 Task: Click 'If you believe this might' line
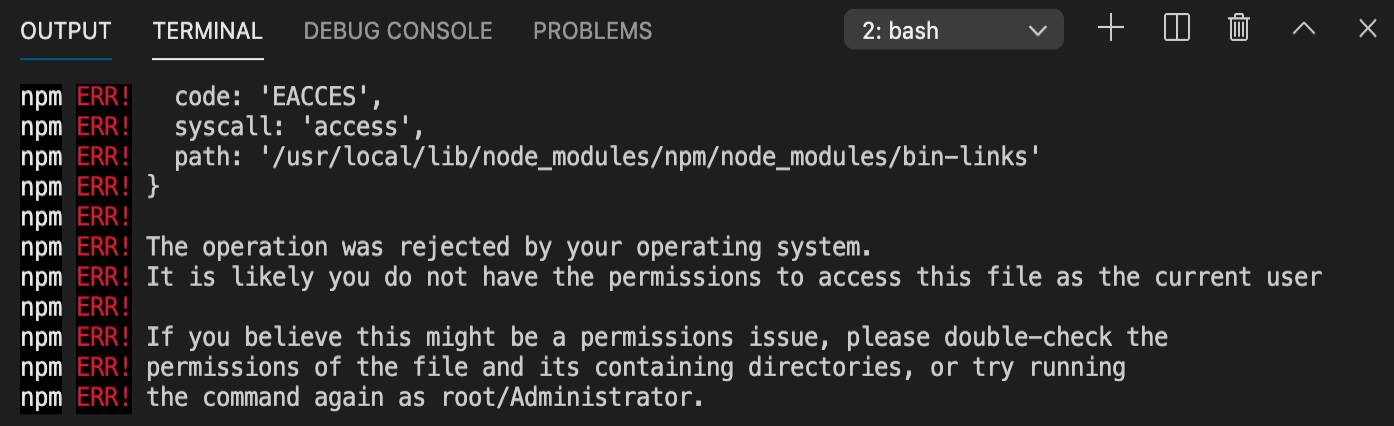tap(657, 337)
